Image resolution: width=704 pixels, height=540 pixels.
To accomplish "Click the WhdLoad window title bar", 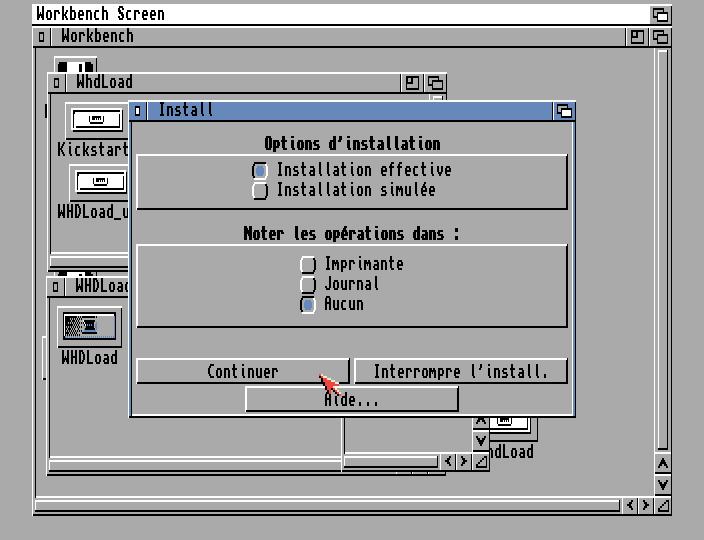I will [233, 83].
